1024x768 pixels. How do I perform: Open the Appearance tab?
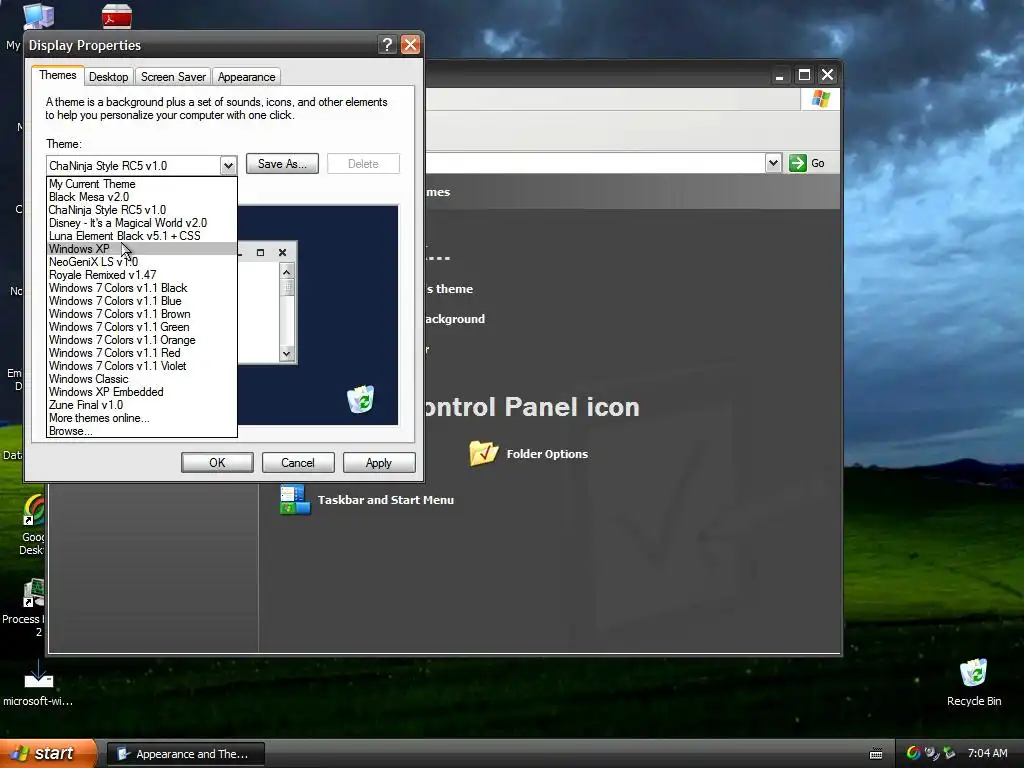click(x=246, y=76)
